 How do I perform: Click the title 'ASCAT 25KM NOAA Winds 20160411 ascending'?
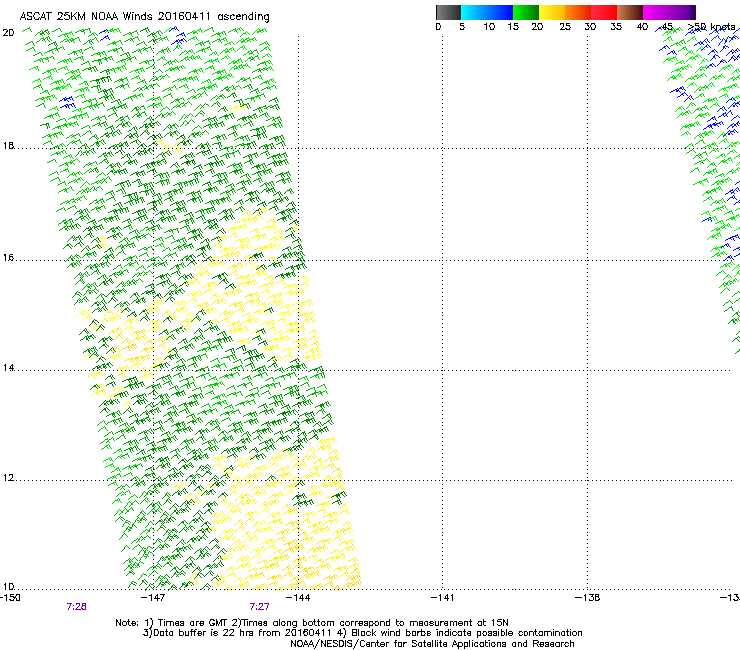point(144,17)
